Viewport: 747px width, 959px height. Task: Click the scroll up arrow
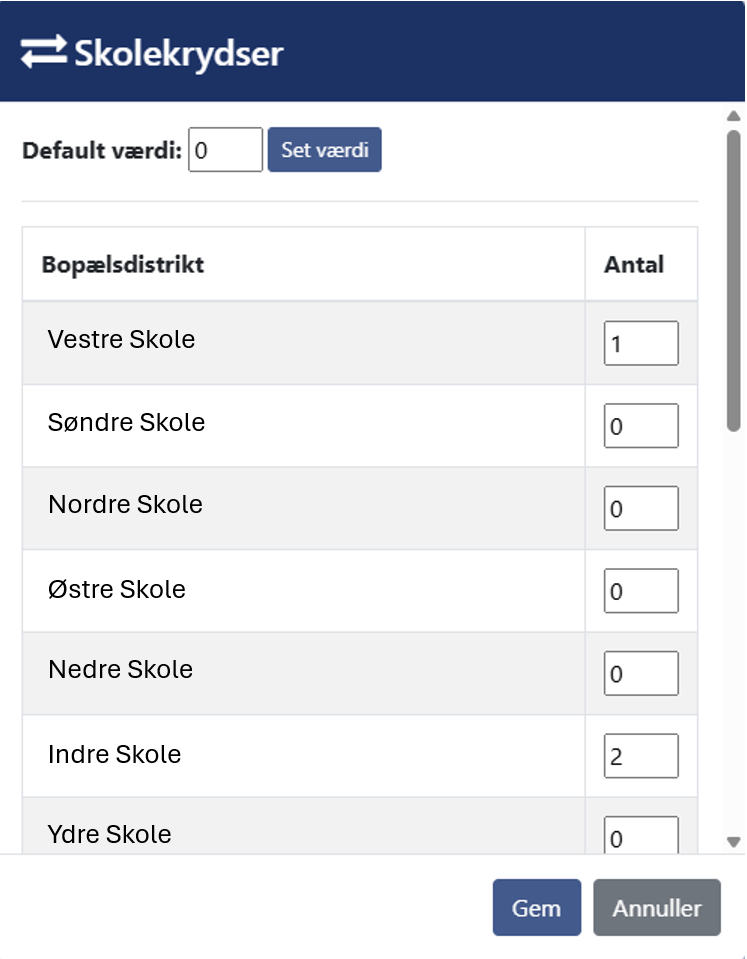(733, 116)
